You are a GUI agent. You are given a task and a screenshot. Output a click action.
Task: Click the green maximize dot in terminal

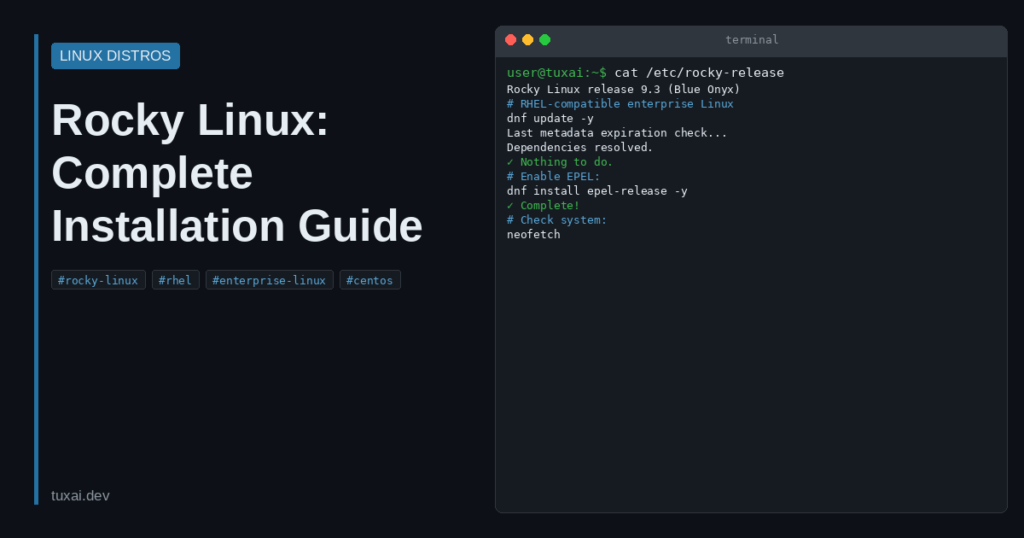(545, 40)
